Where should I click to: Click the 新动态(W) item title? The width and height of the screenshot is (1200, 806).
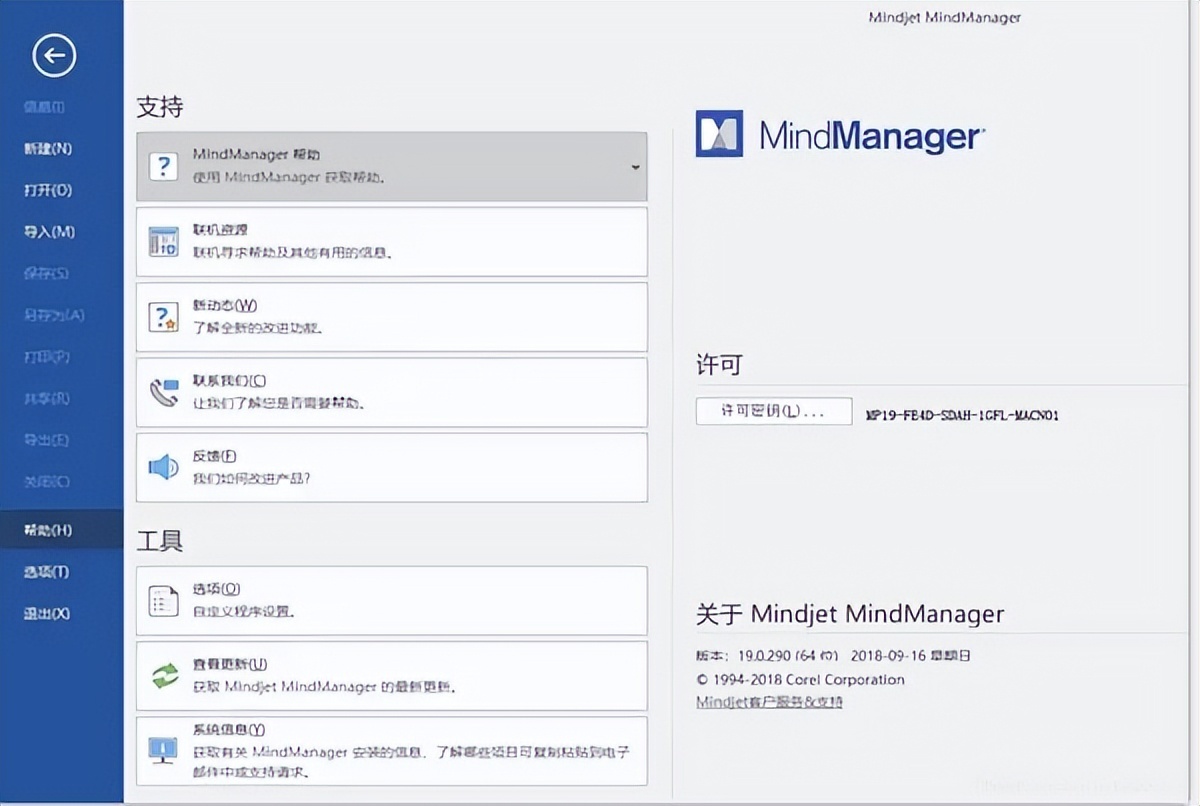coord(224,305)
